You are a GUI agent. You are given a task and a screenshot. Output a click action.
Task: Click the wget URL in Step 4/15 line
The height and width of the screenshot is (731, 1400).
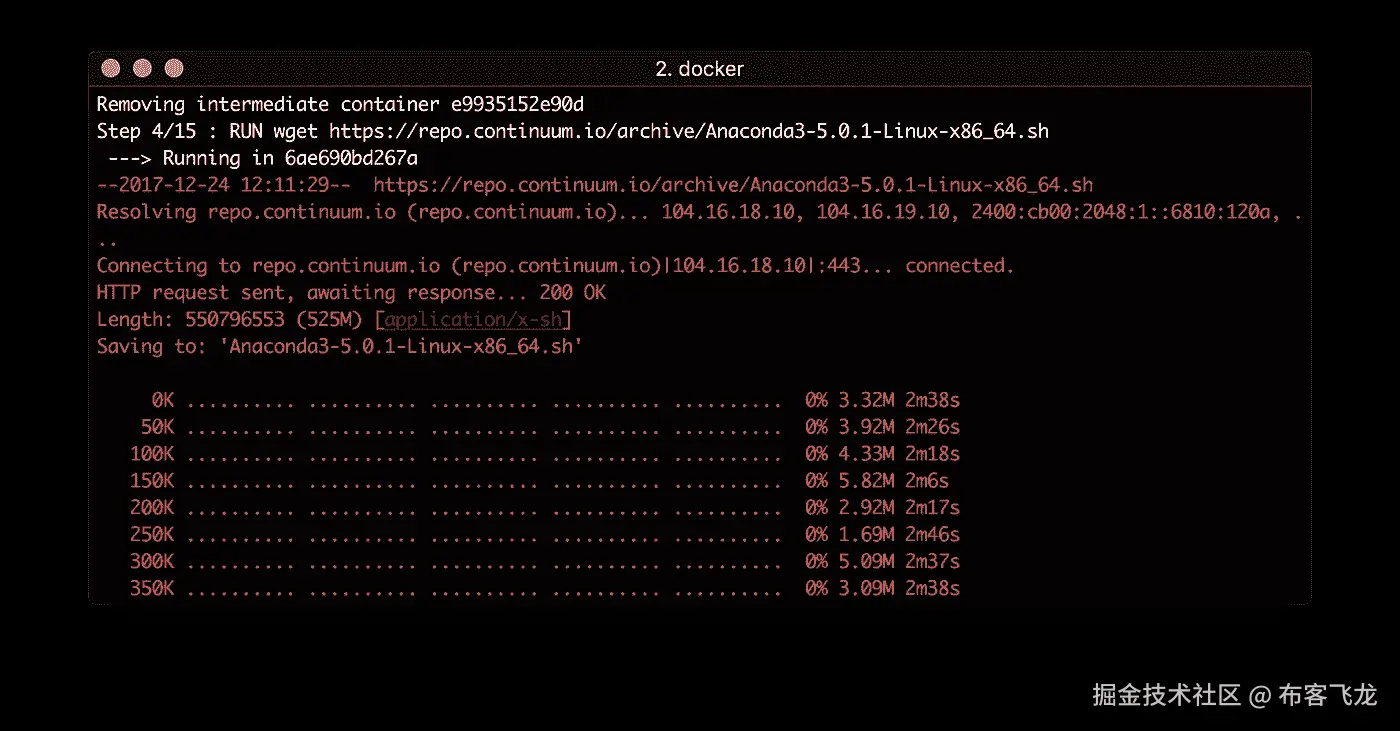688,131
